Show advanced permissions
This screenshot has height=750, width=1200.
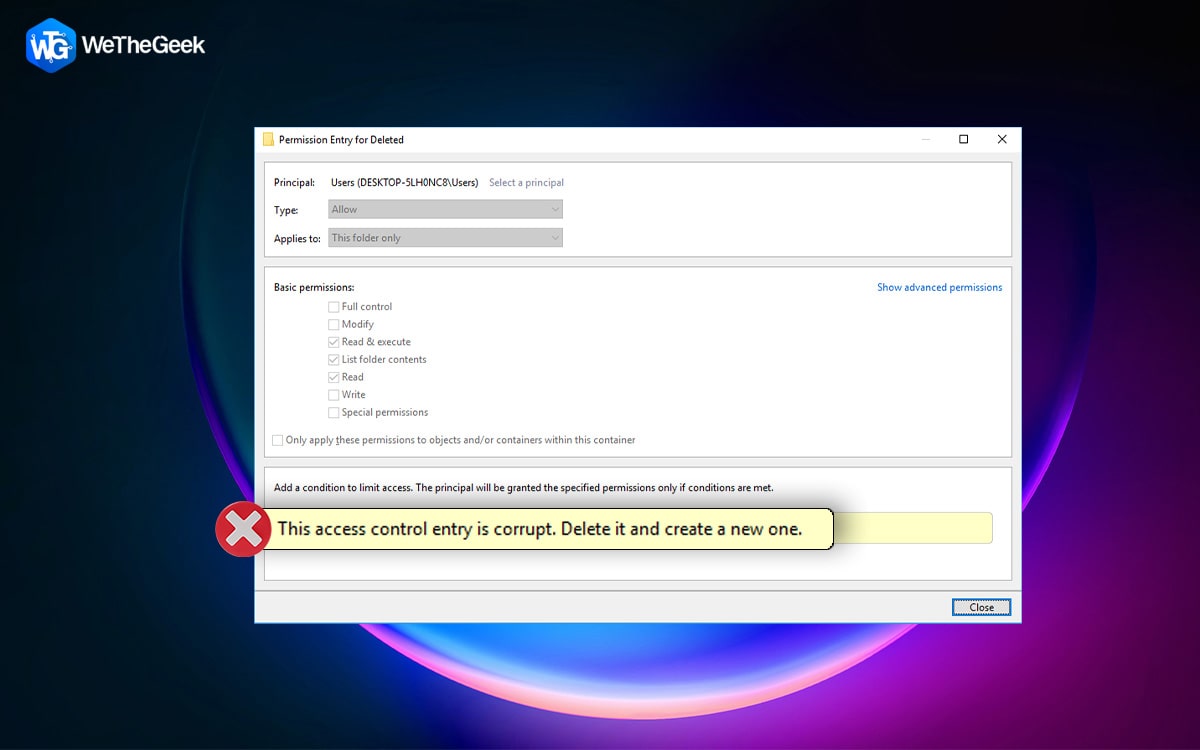click(939, 287)
